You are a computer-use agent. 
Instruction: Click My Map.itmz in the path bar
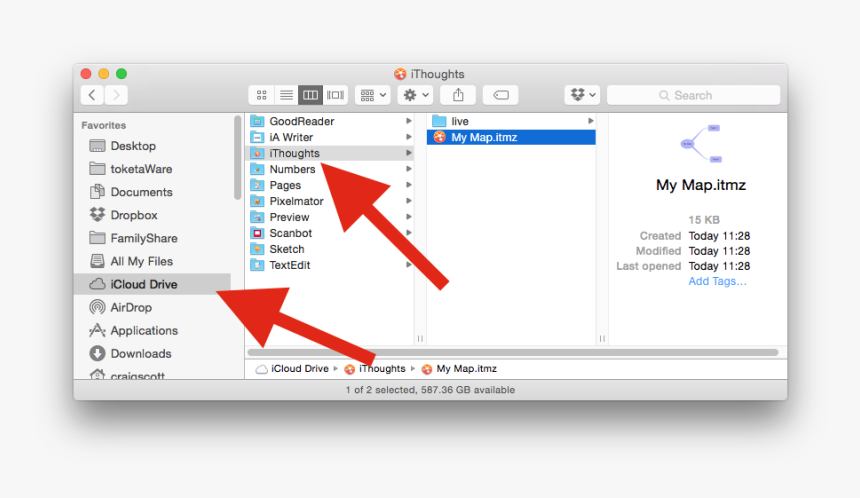click(x=459, y=369)
